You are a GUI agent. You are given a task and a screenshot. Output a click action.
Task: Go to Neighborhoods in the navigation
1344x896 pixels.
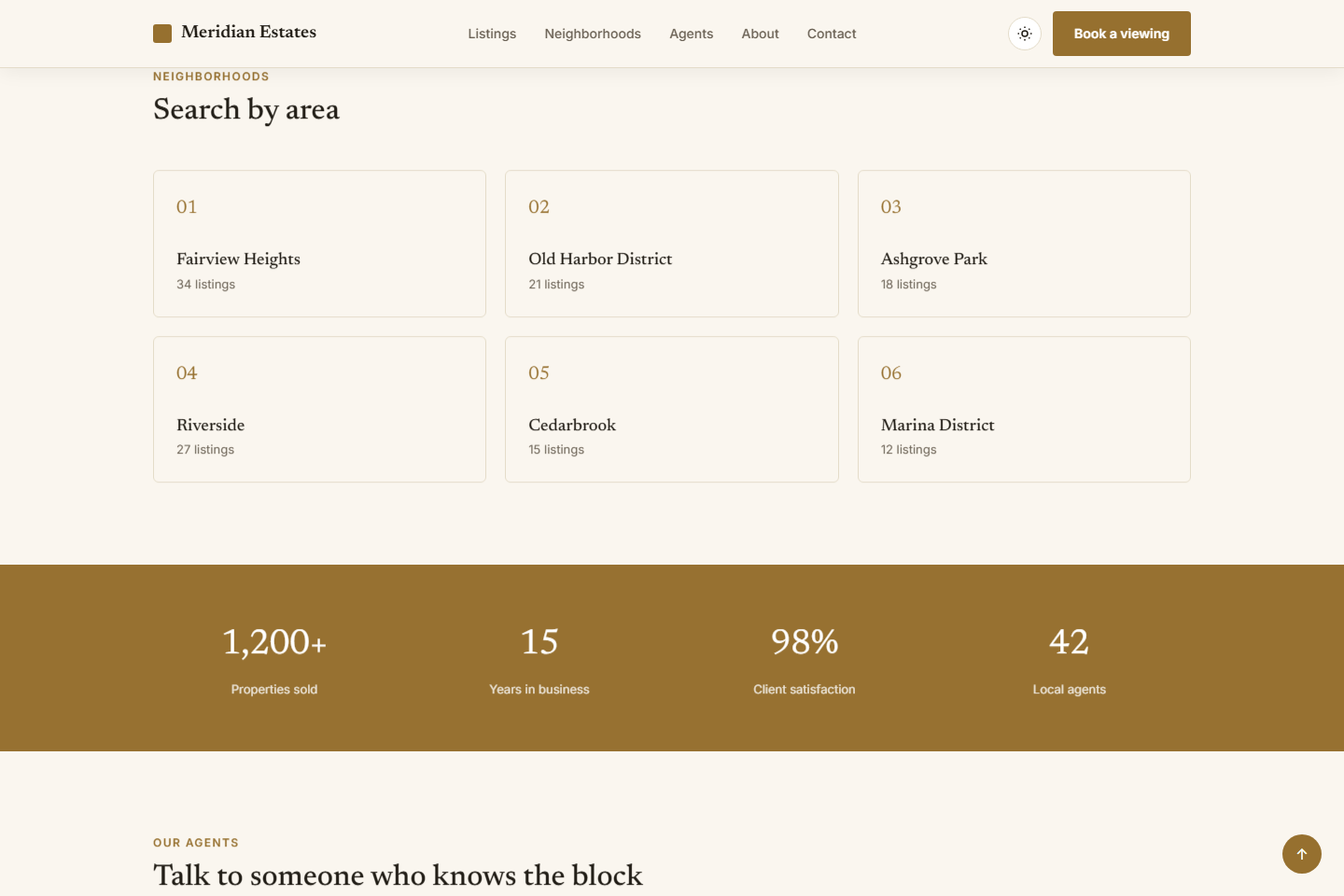593,34
